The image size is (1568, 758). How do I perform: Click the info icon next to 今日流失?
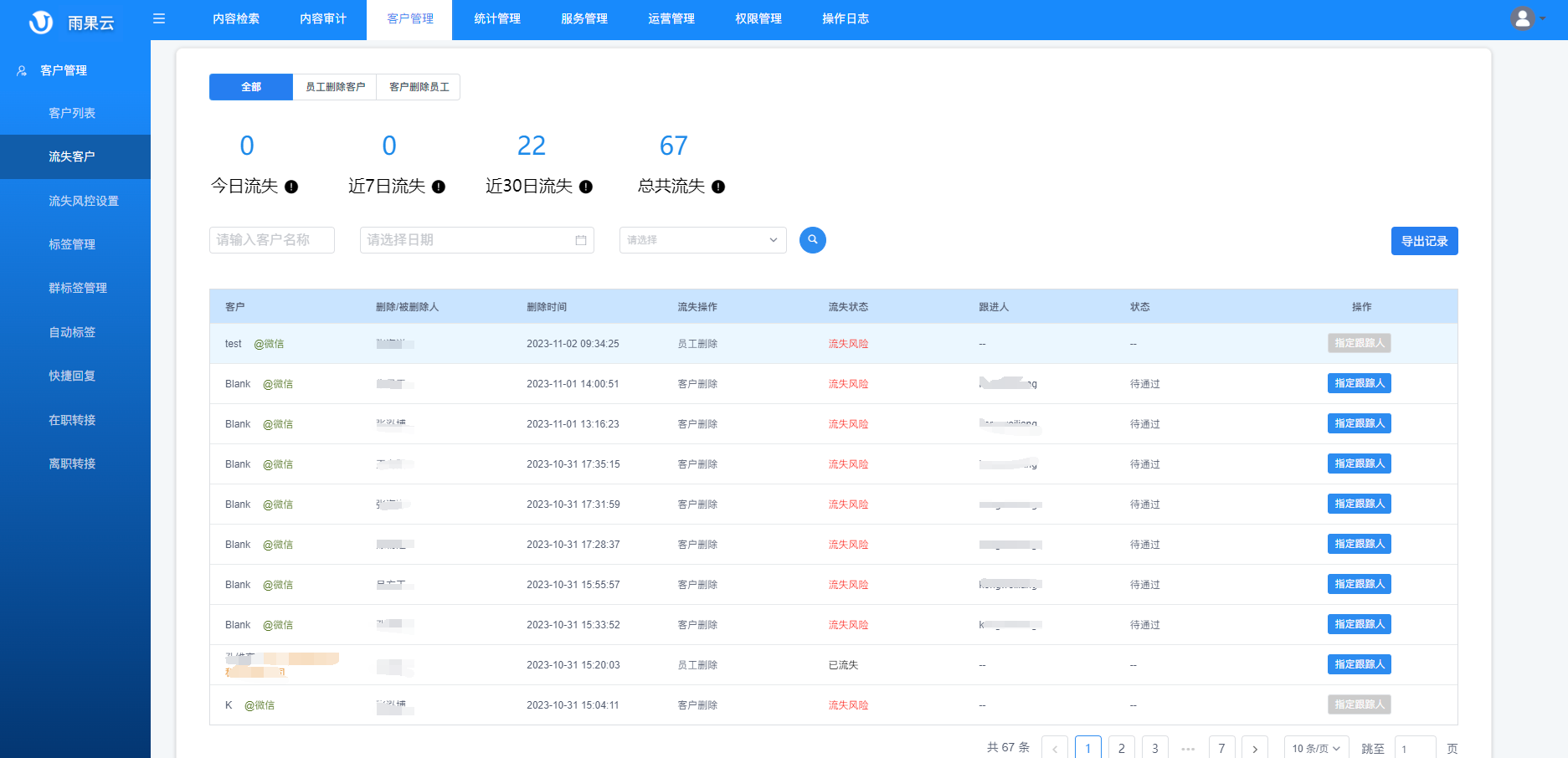click(291, 187)
